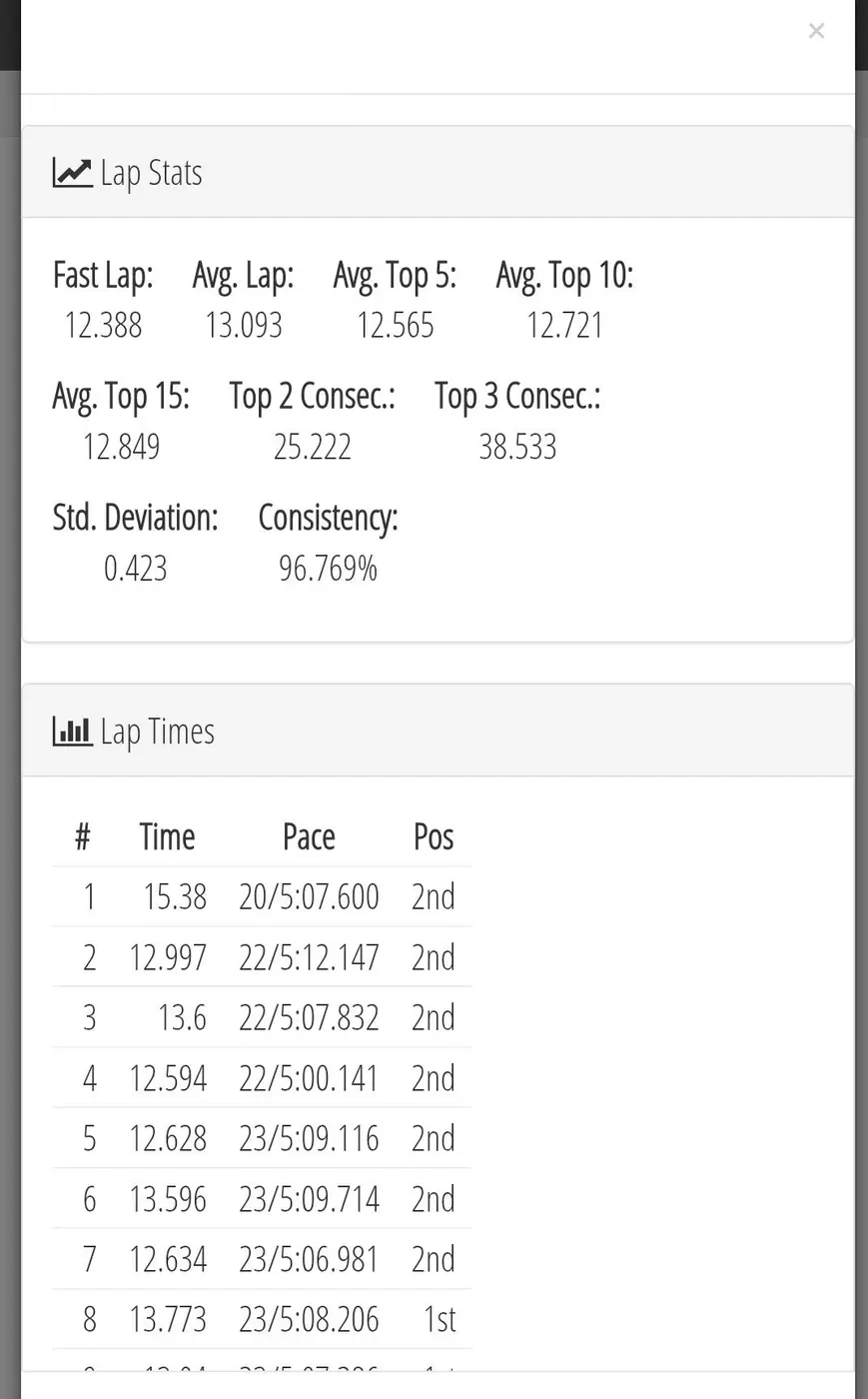
Task: Select the Fast Lap value 12.388
Action: click(x=103, y=325)
